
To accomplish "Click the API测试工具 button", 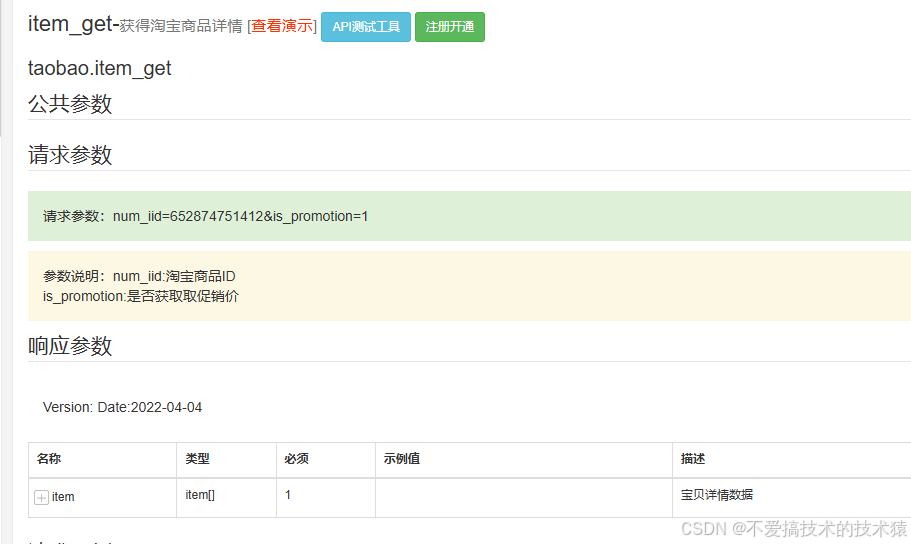I will (365, 27).
